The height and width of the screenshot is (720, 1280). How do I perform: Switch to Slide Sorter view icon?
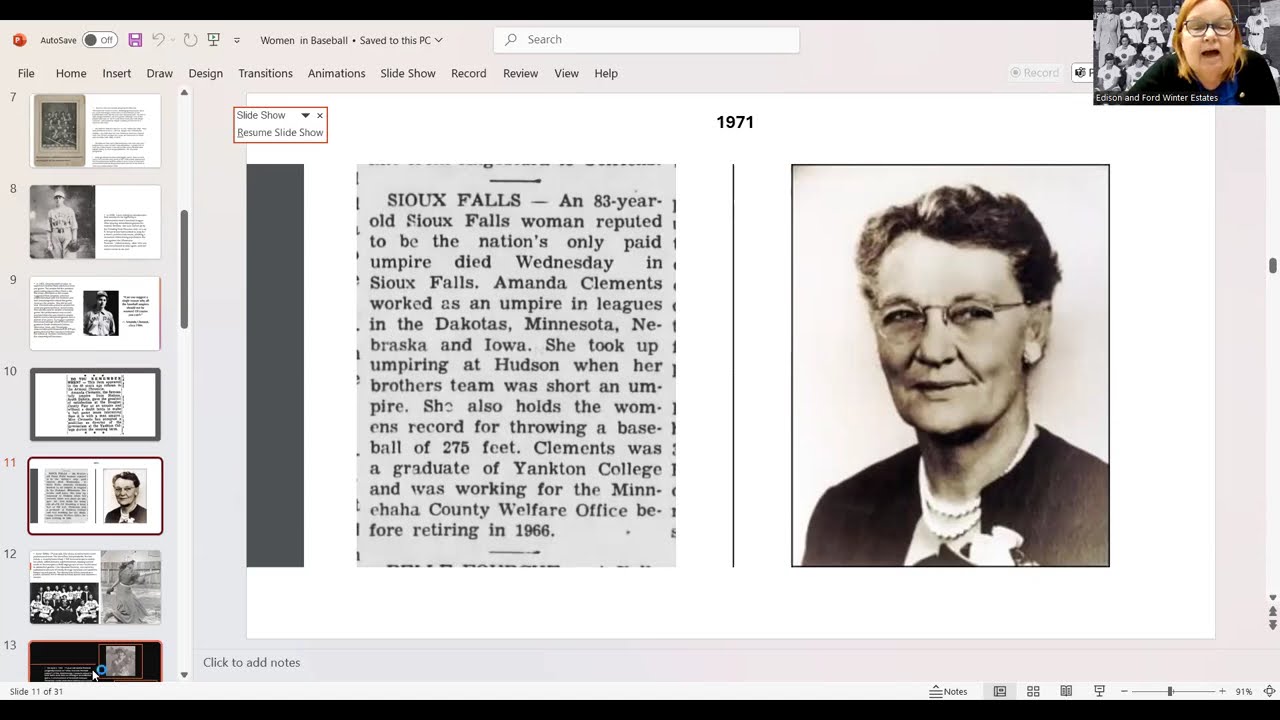point(1033,691)
